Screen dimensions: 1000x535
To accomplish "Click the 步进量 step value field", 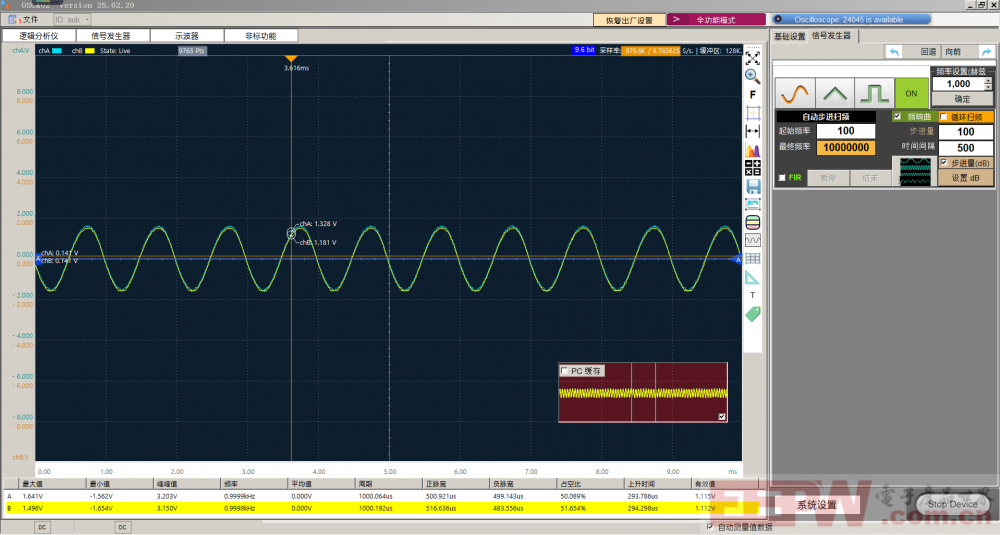I will coord(966,131).
